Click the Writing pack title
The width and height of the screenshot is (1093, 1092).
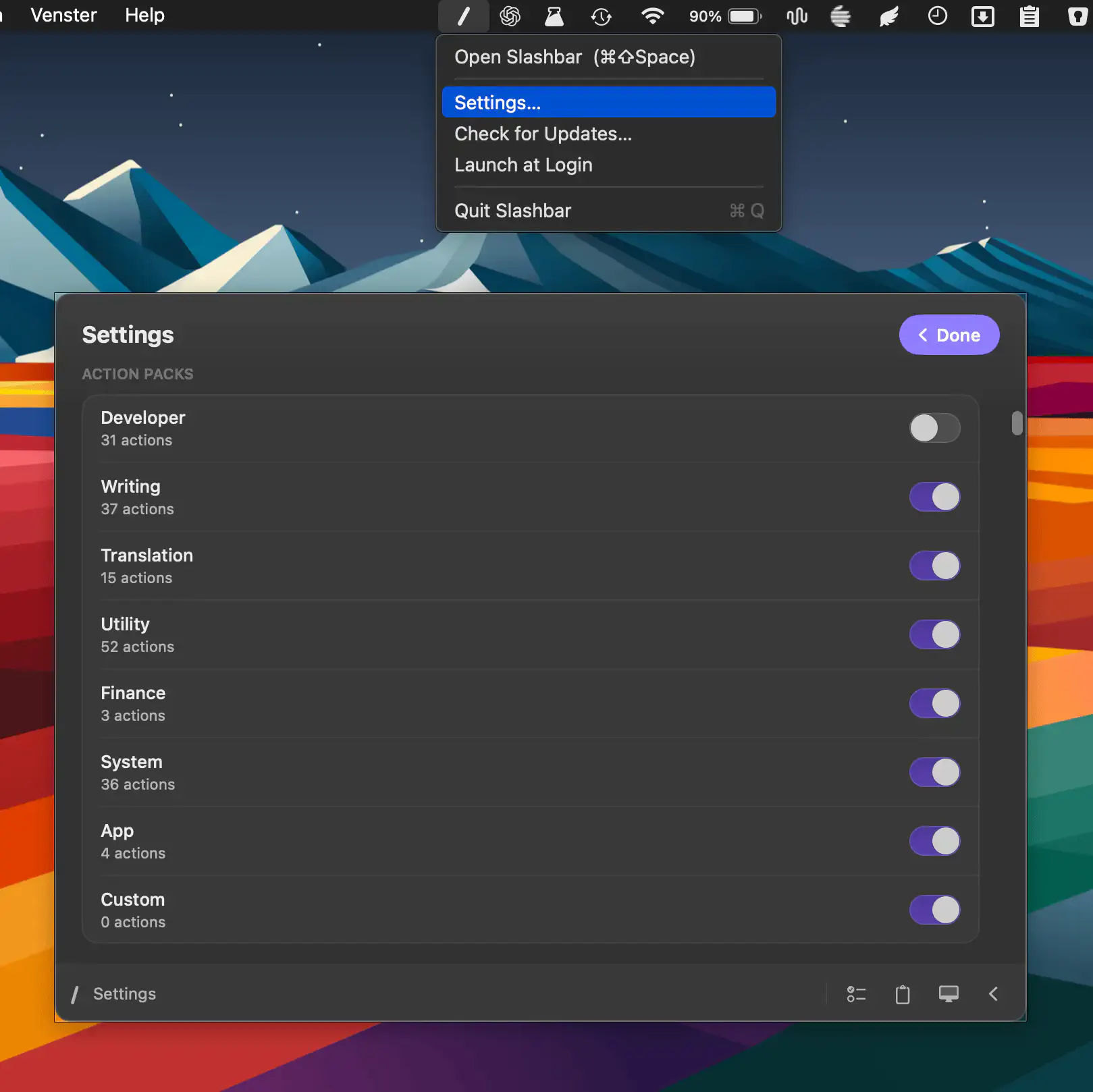131,487
